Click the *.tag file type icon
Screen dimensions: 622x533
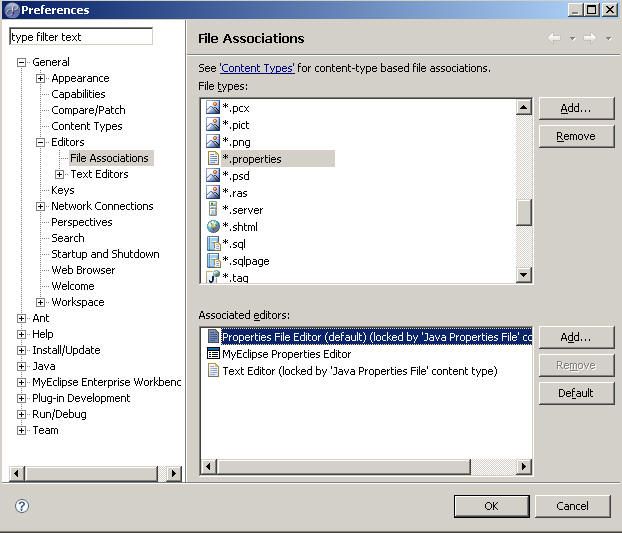pyautogui.click(x=213, y=276)
